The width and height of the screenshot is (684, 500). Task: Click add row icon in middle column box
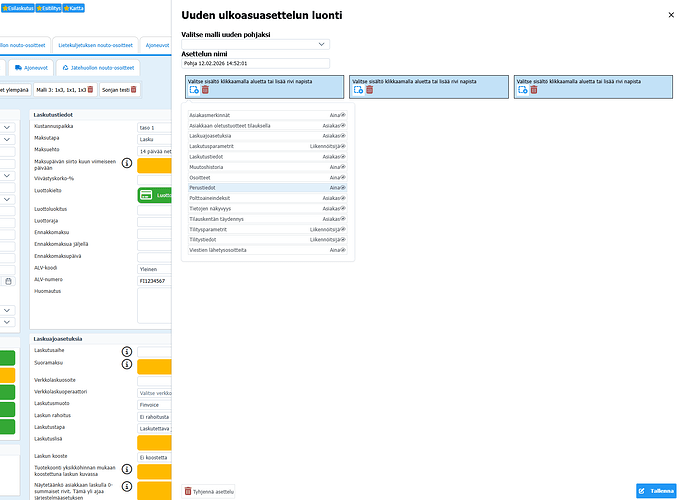coord(357,90)
